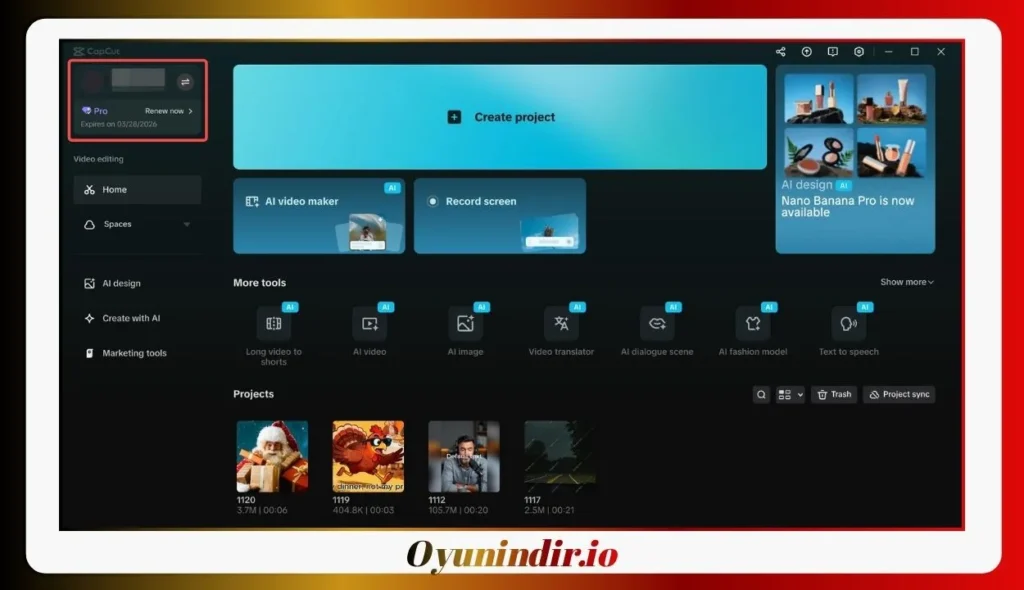Click the More tools heading
Image resolution: width=1024 pixels, height=590 pixels.
[x=259, y=283]
